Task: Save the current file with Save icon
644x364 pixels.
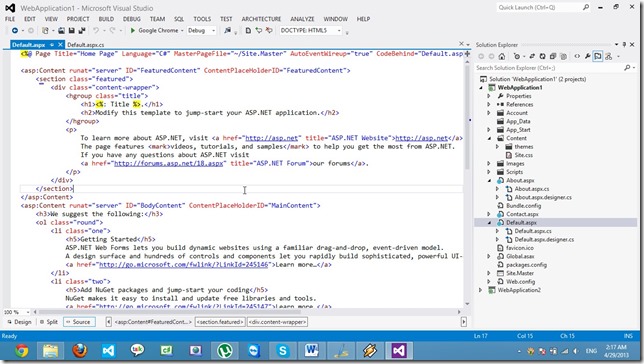Action: [71, 30]
